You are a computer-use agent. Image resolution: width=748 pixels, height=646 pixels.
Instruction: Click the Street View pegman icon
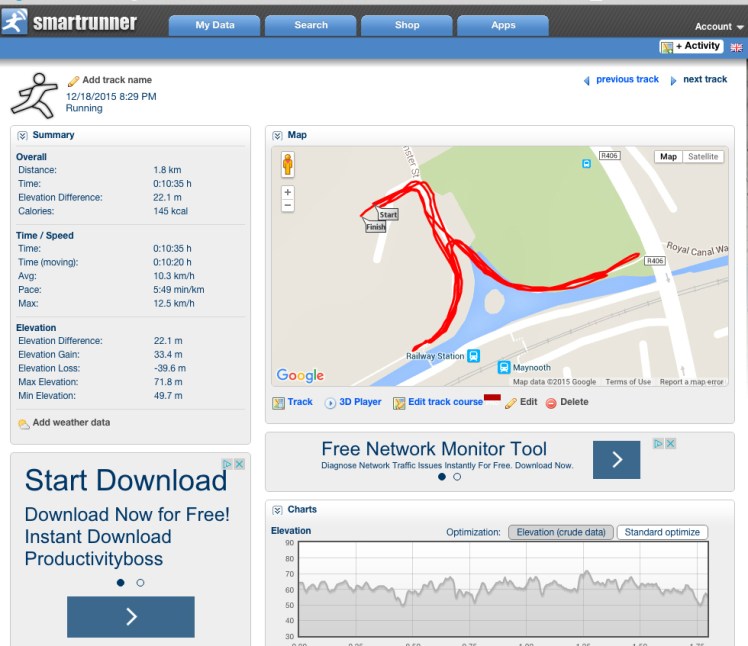coord(288,165)
